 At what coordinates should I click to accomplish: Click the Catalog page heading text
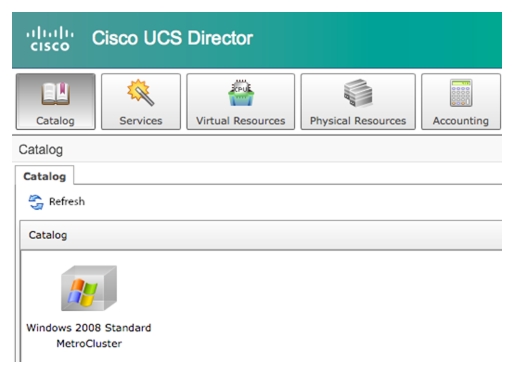(x=41, y=150)
